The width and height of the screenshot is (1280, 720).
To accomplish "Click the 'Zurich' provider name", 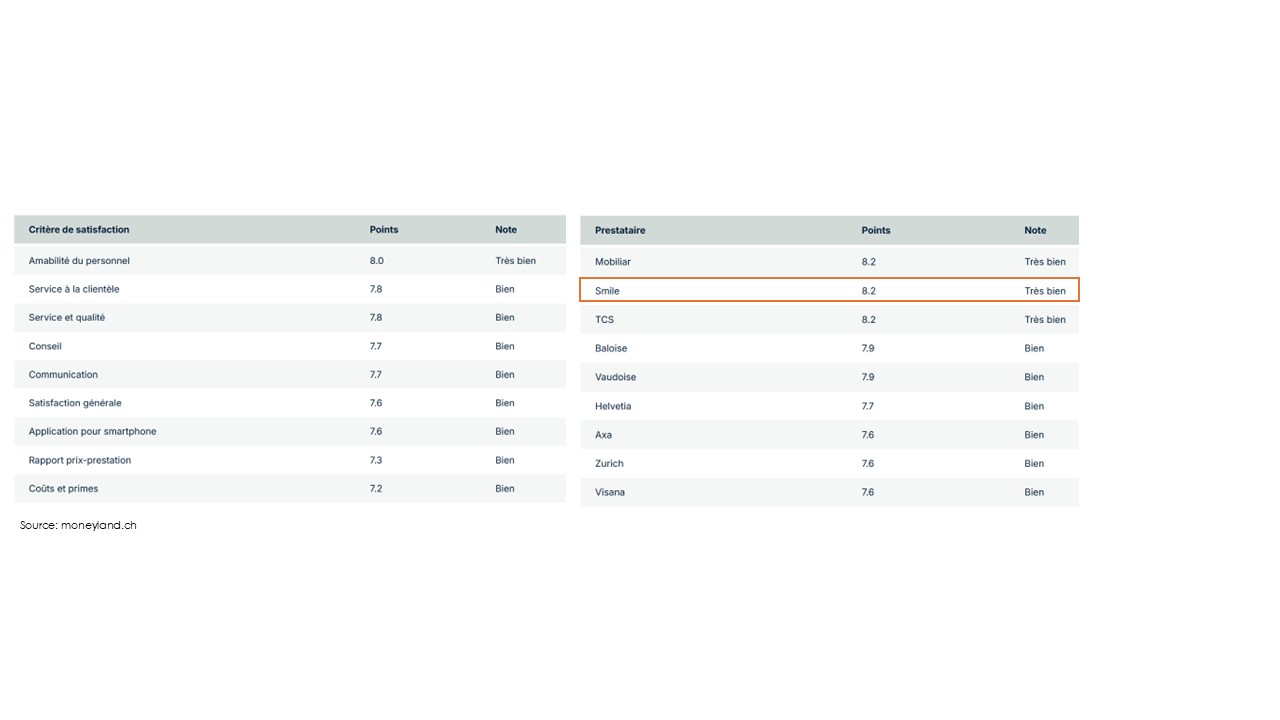I will (x=609, y=464).
